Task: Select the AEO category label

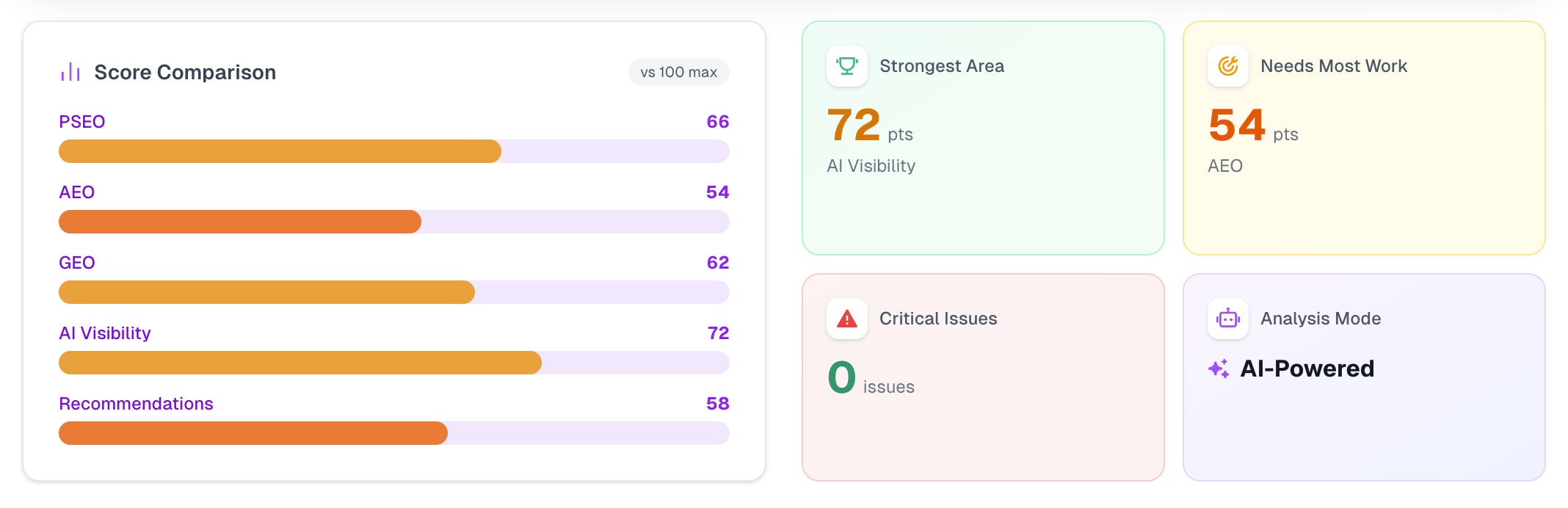Action: [x=76, y=192]
